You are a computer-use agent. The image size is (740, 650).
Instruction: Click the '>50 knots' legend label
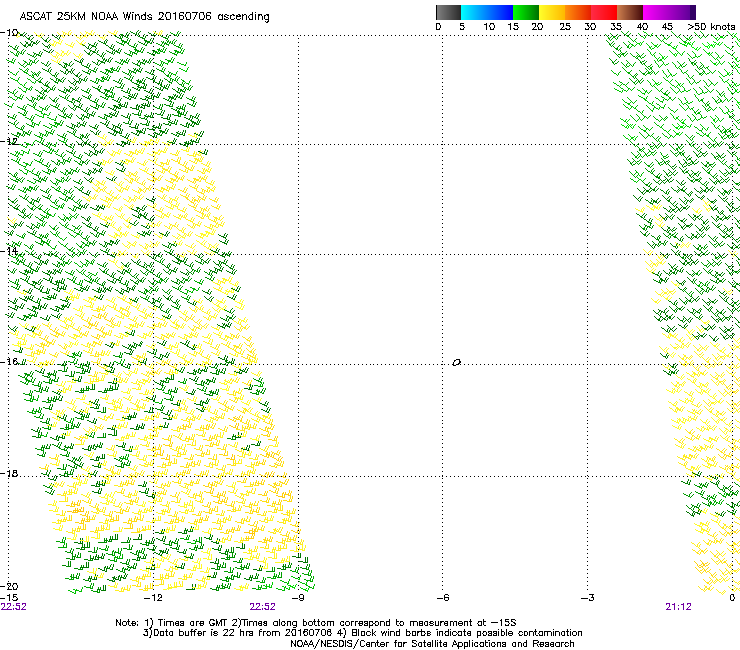tap(711, 27)
